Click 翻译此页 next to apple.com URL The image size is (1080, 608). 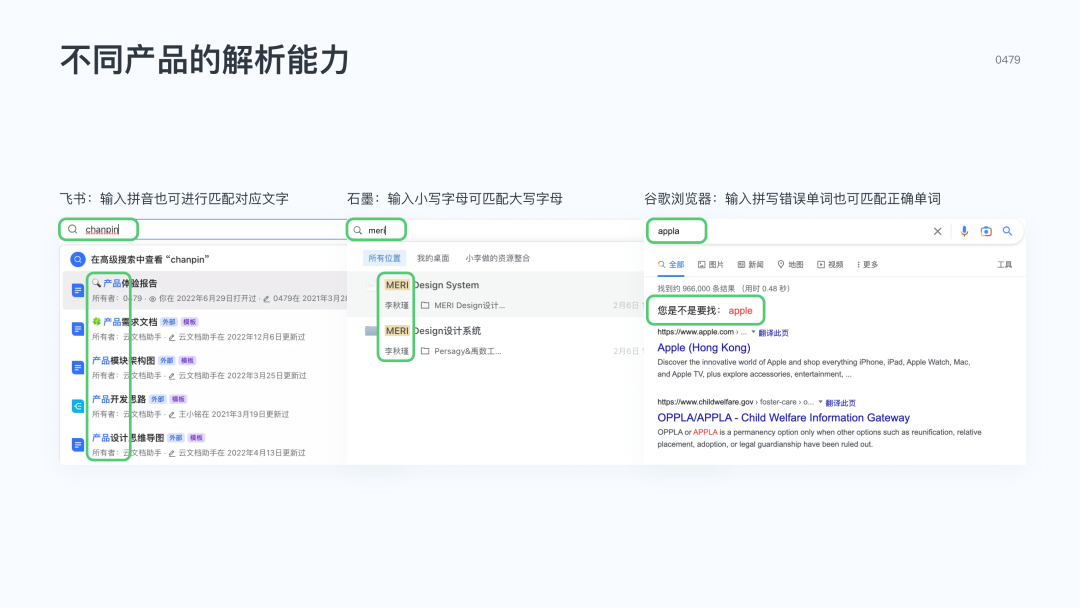point(773,333)
